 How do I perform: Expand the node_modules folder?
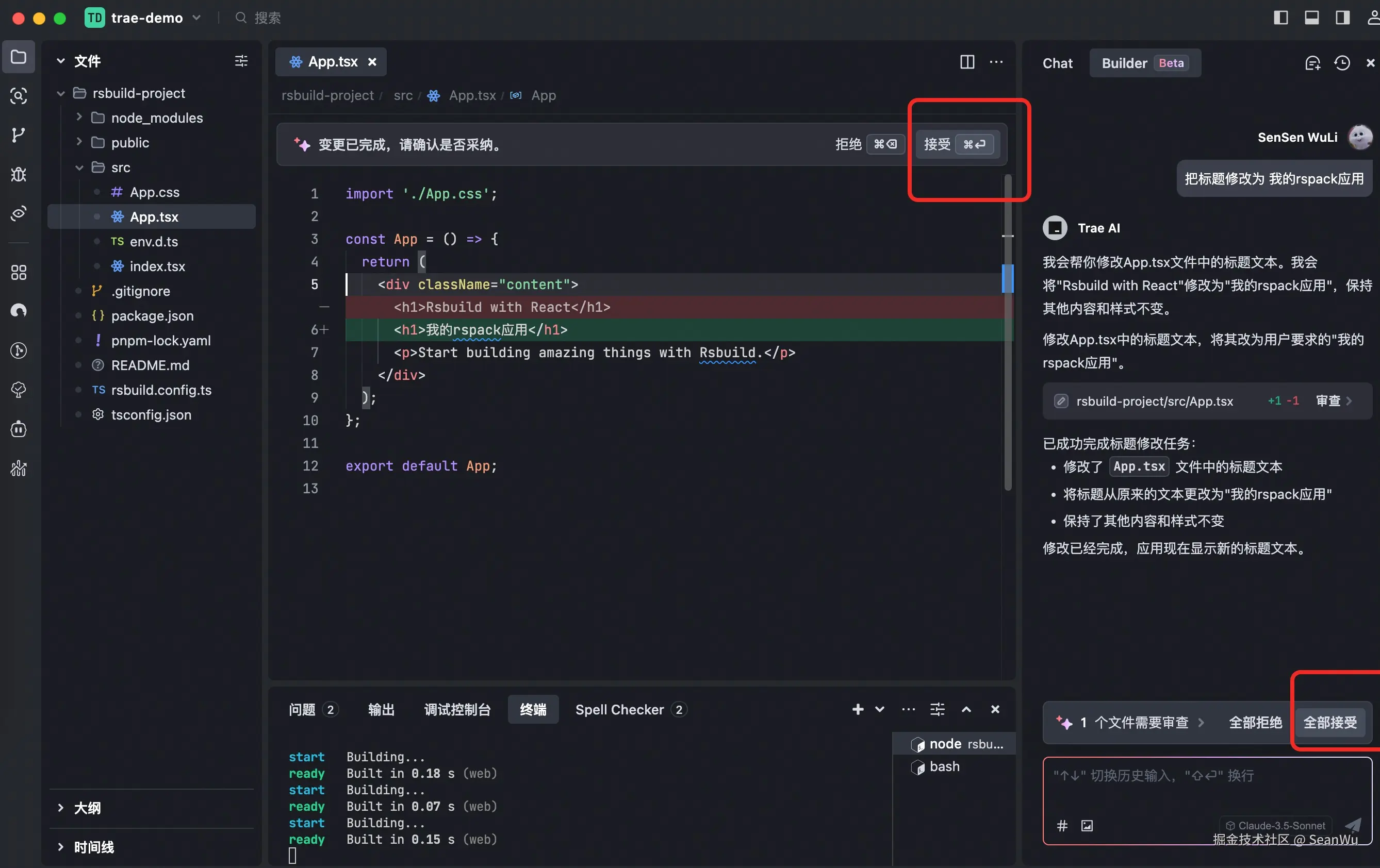[x=79, y=118]
